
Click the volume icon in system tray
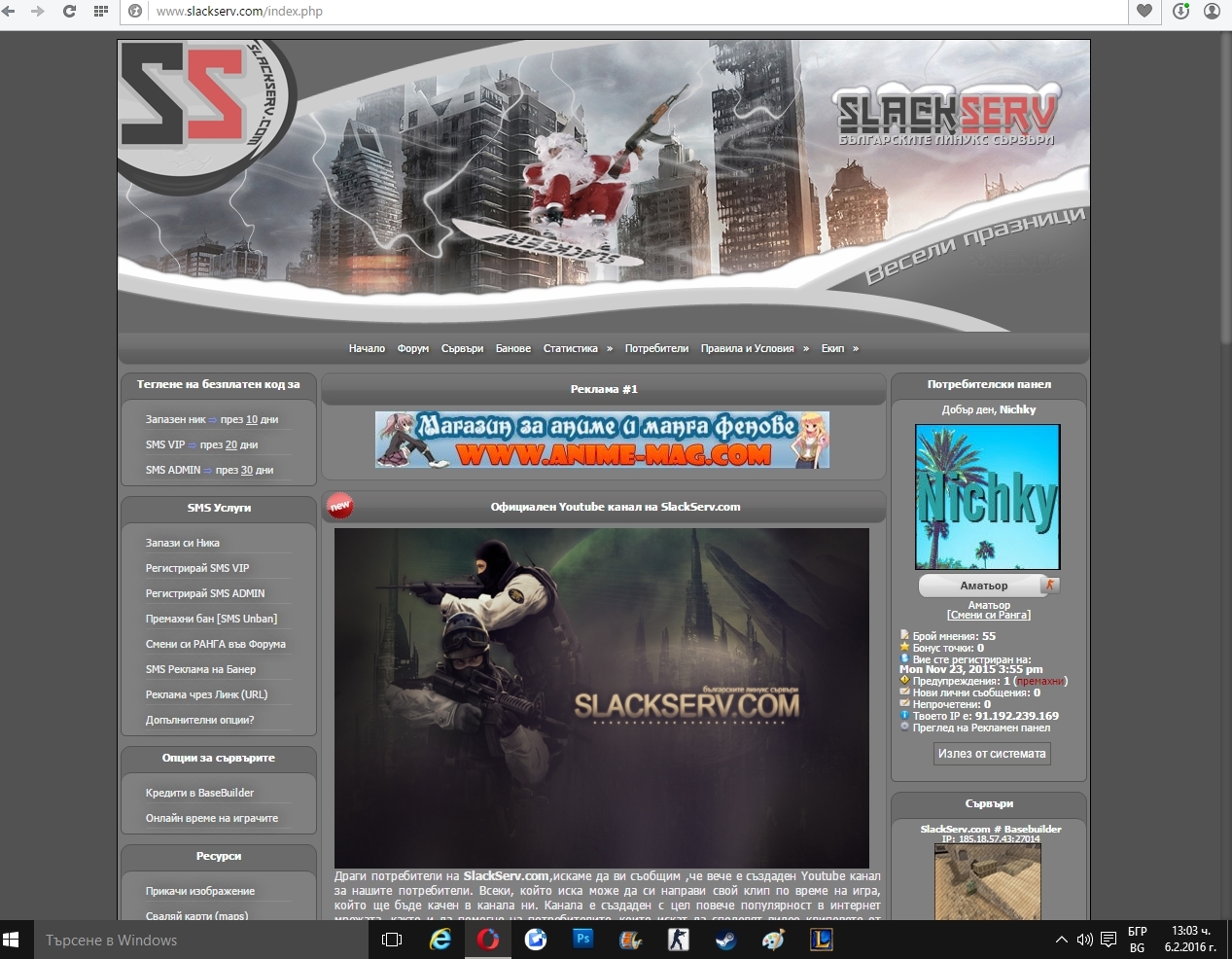1084,940
